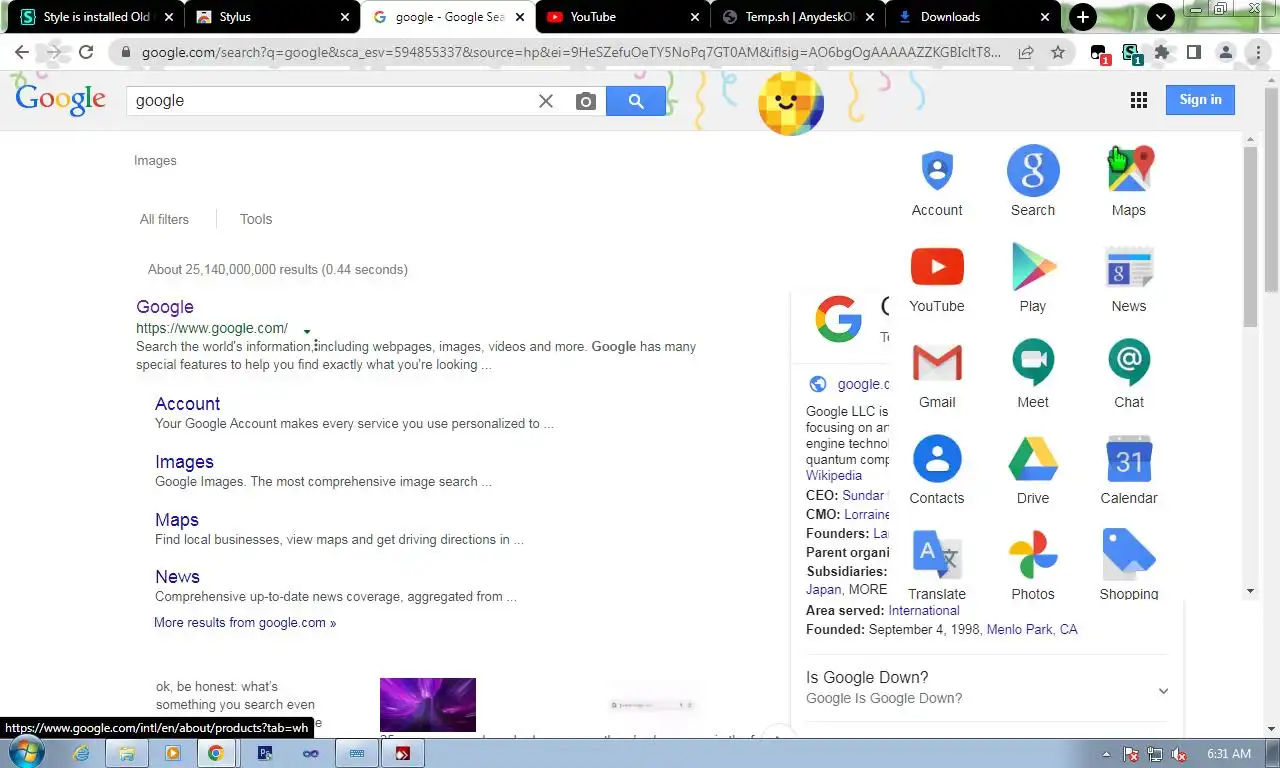Click the purple image thumbnail

click(x=428, y=705)
